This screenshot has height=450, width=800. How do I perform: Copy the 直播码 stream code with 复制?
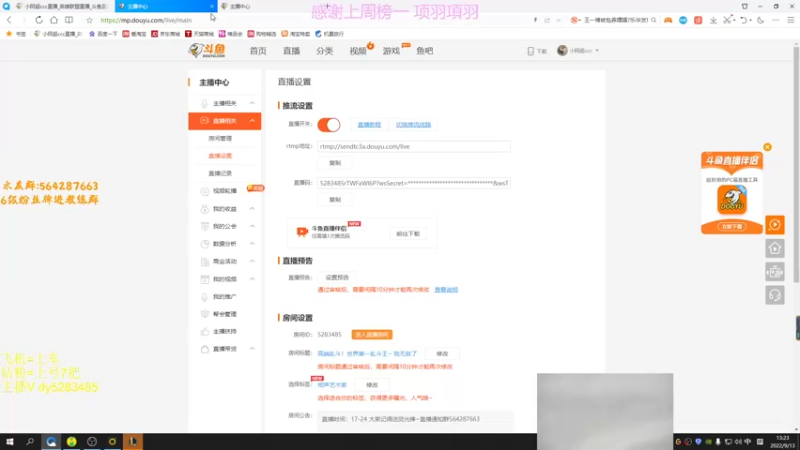point(335,199)
